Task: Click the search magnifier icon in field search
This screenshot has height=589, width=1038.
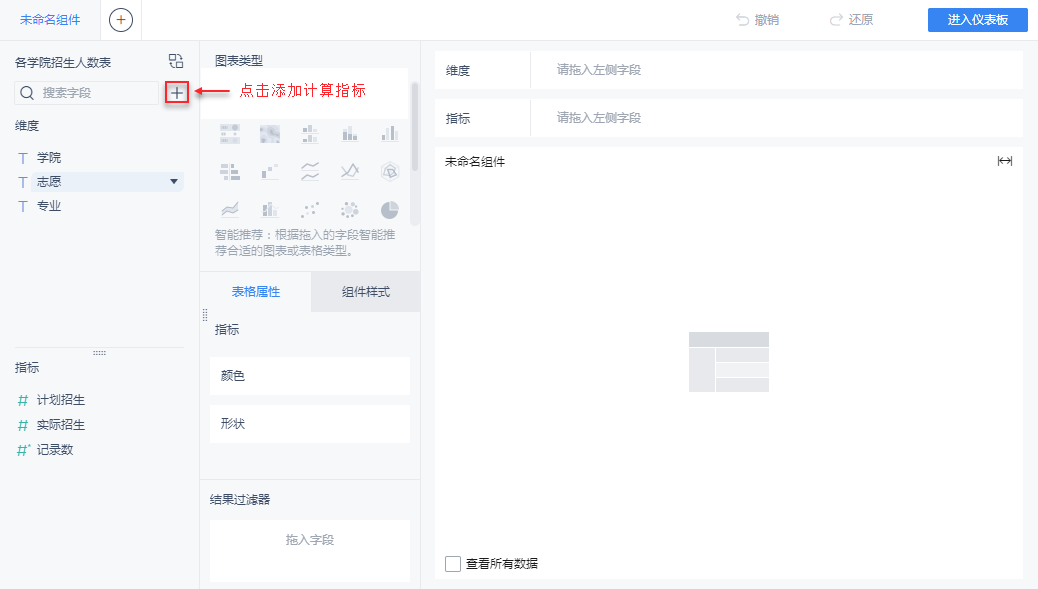Action: [27, 93]
